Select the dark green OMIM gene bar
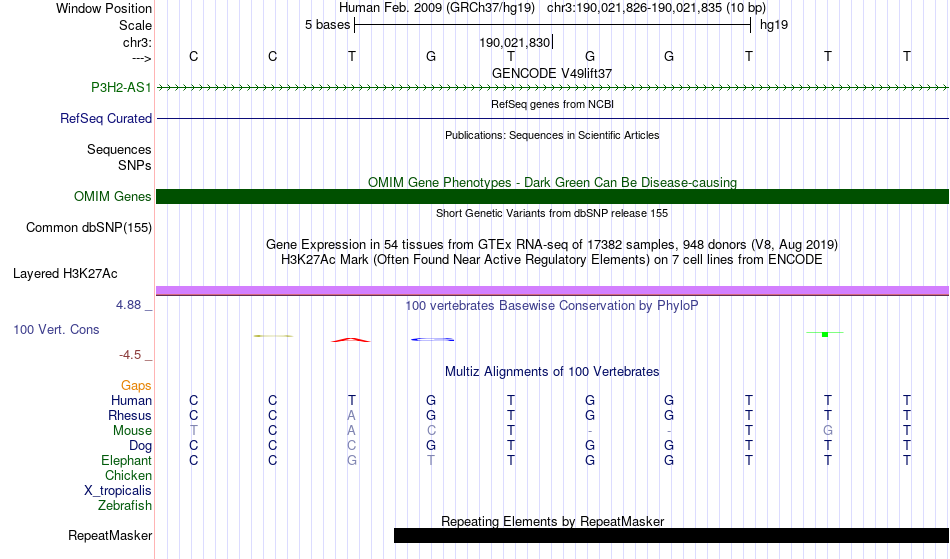The image size is (950, 559). [553, 196]
